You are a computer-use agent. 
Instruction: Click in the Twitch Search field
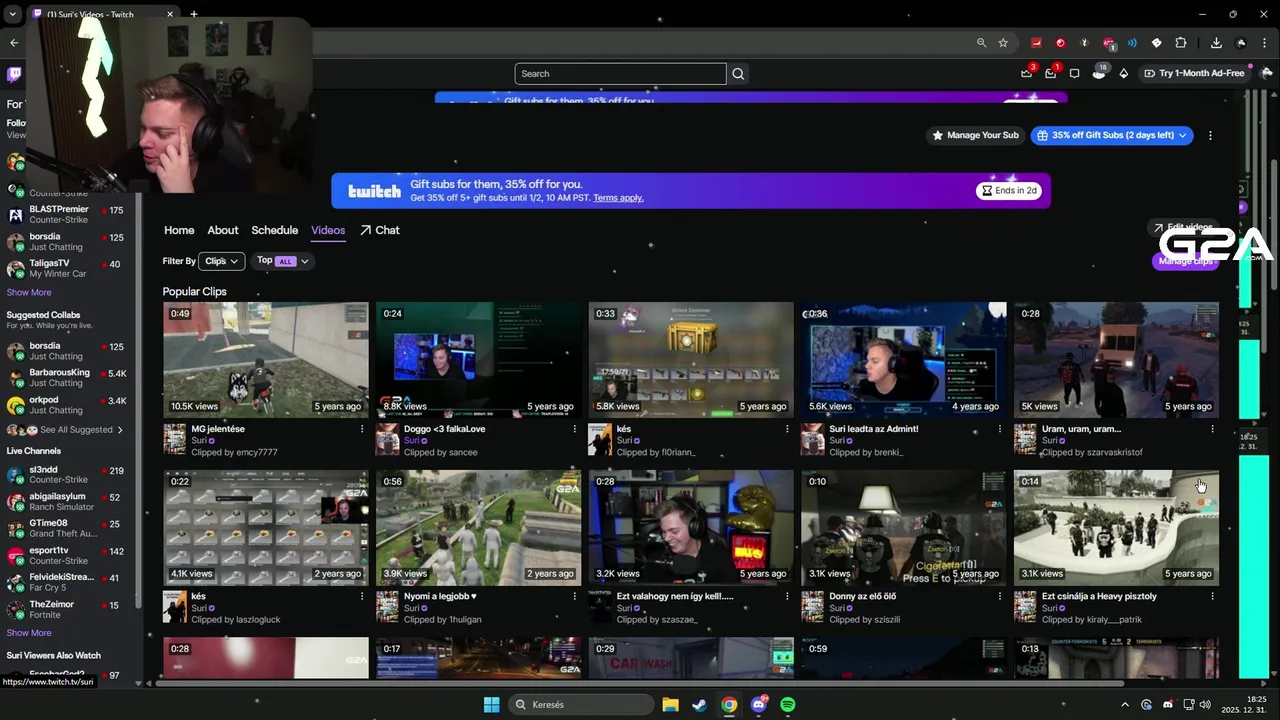[620, 73]
